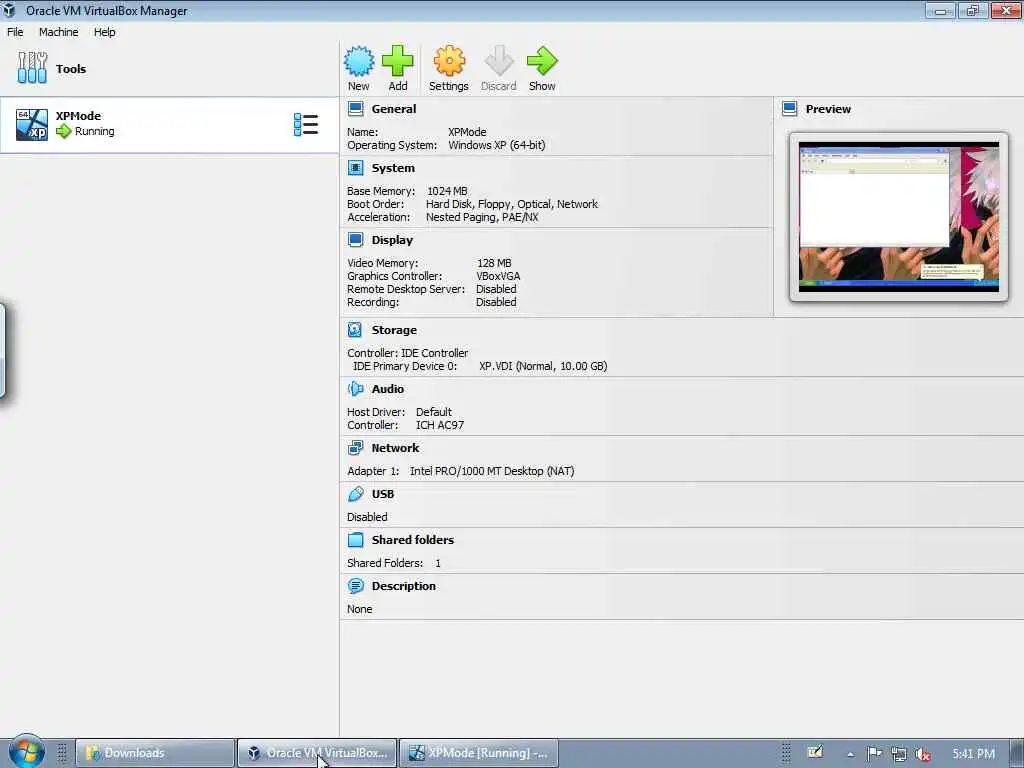Click the Description section speech bubble icon
The width and height of the screenshot is (1024, 768).
[355, 586]
